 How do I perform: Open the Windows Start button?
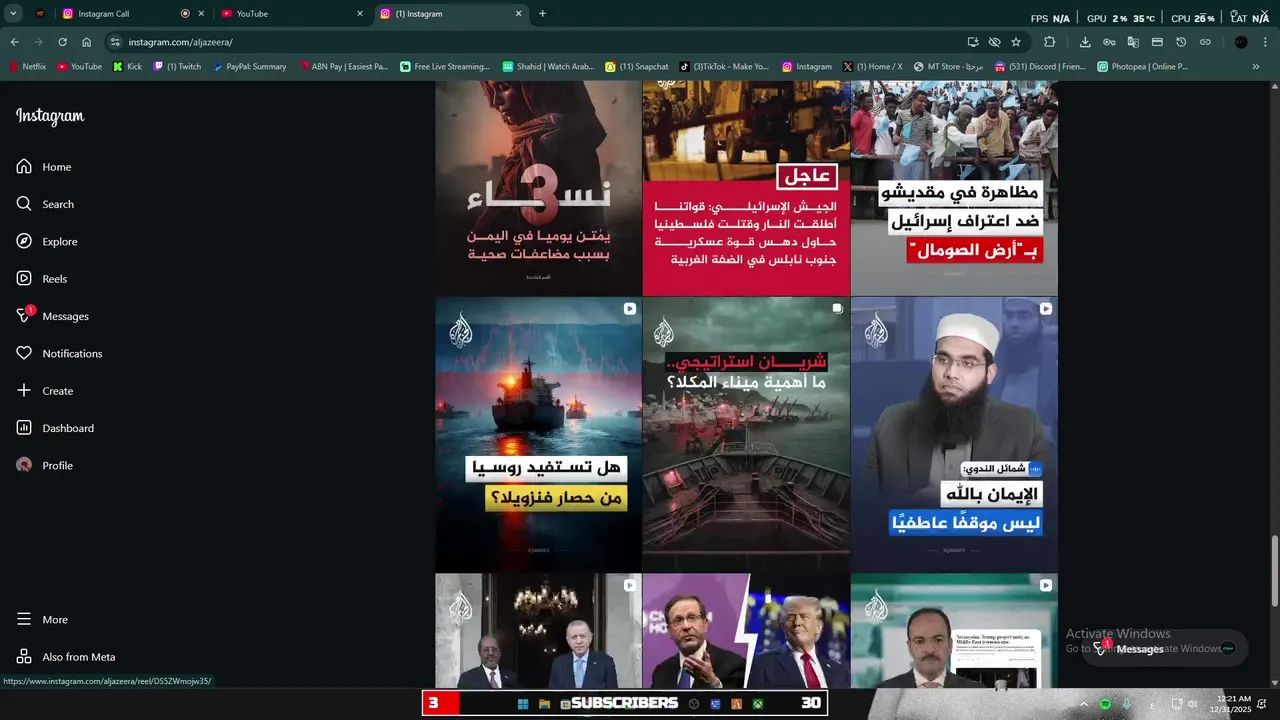click(x=522, y=704)
